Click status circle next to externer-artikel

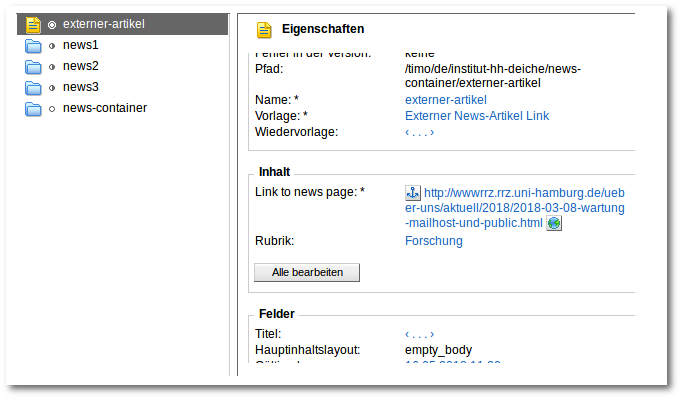52,25
